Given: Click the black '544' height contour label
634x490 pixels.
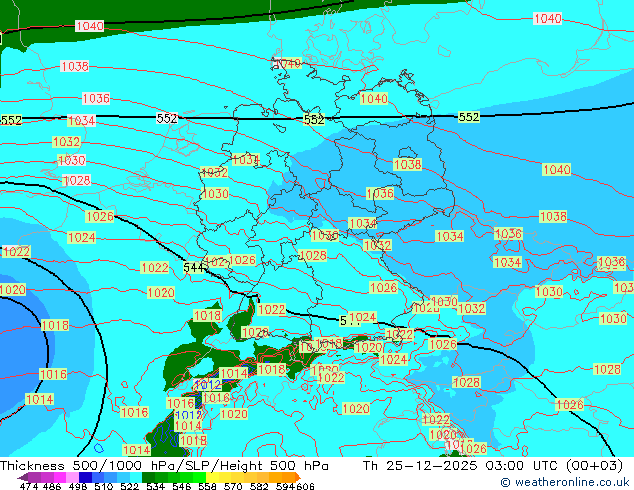Looking at the screenshot, I should 194,268.
